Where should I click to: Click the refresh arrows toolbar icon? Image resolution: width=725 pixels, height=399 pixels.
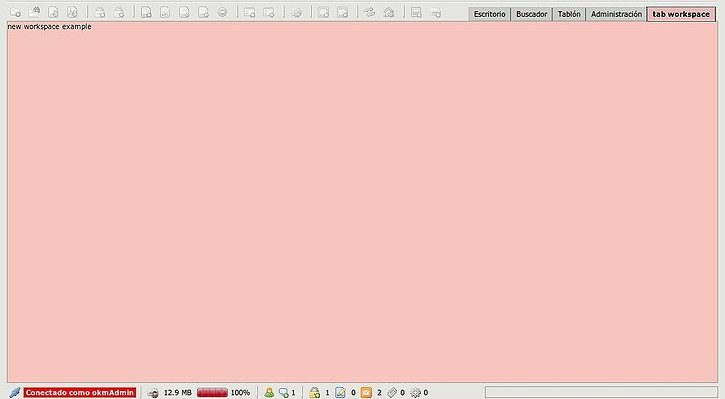(369, 12)
